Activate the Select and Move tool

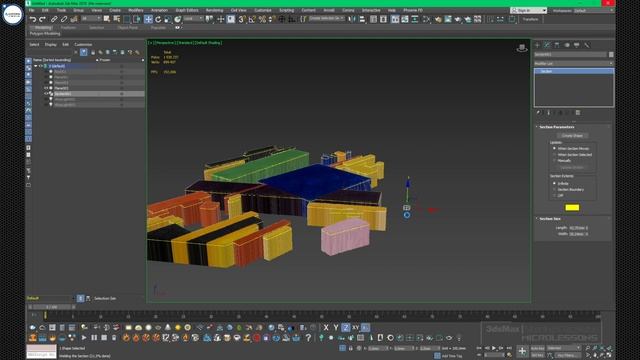[148, 19]
